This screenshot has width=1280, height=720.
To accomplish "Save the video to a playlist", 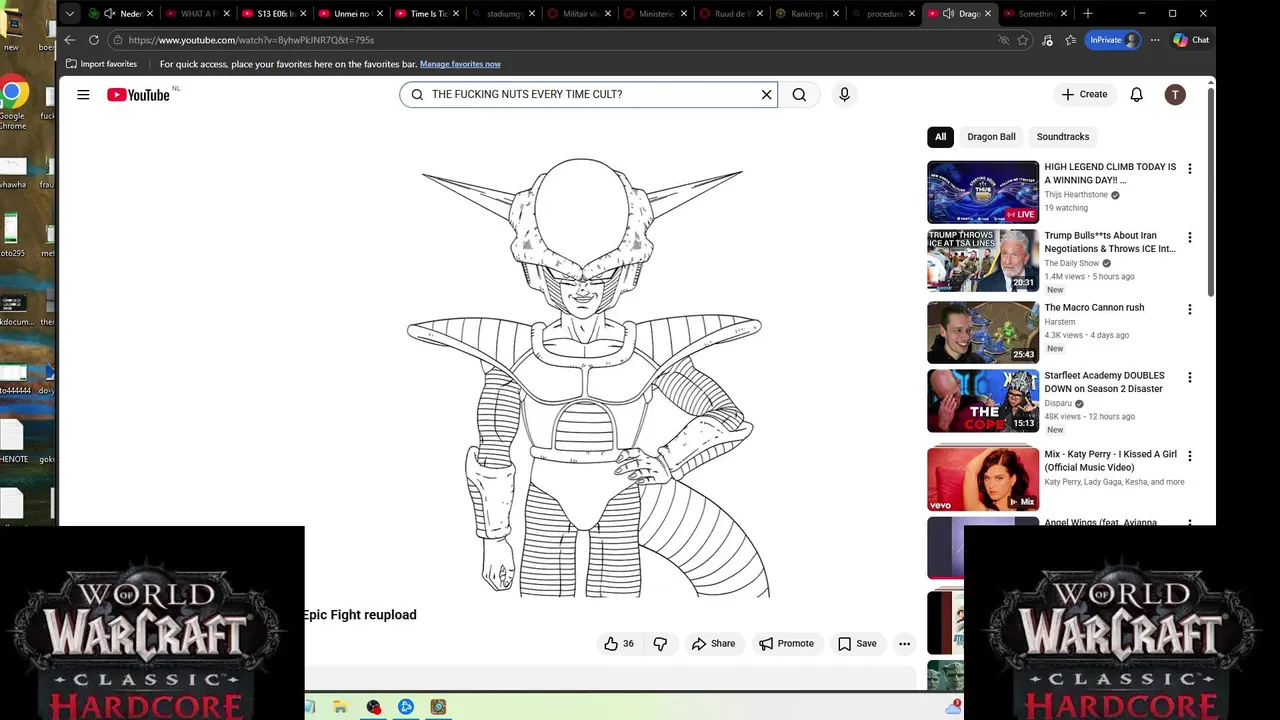I will click(857, 644).
